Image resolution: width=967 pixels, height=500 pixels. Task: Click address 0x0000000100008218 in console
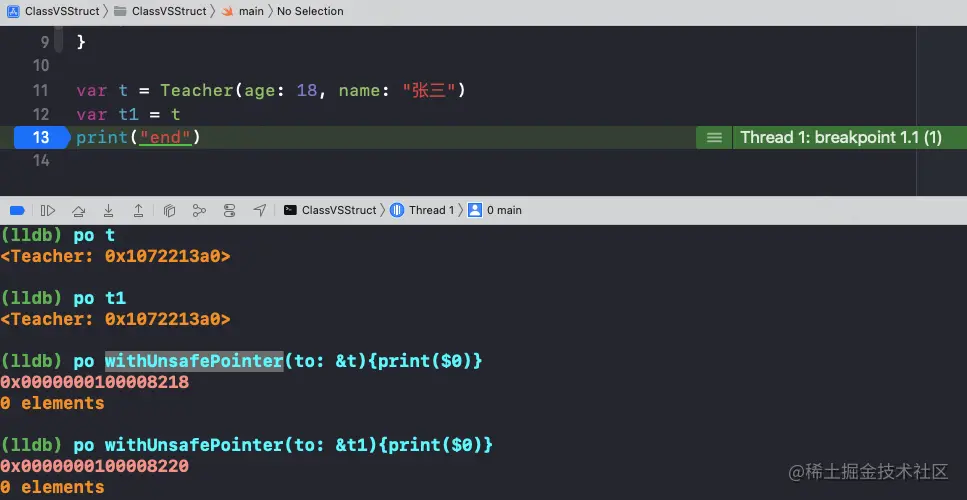[x=94, y=382]
